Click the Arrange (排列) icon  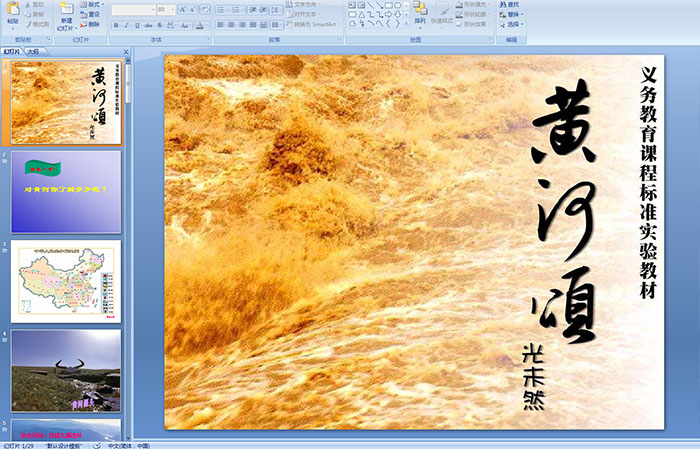pos(420,8)
